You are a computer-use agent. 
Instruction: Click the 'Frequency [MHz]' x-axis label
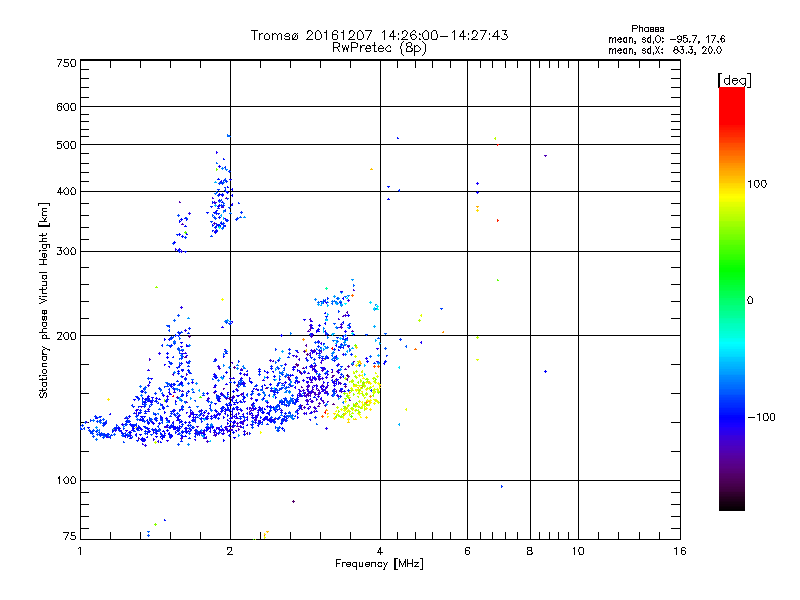[379, 564]
